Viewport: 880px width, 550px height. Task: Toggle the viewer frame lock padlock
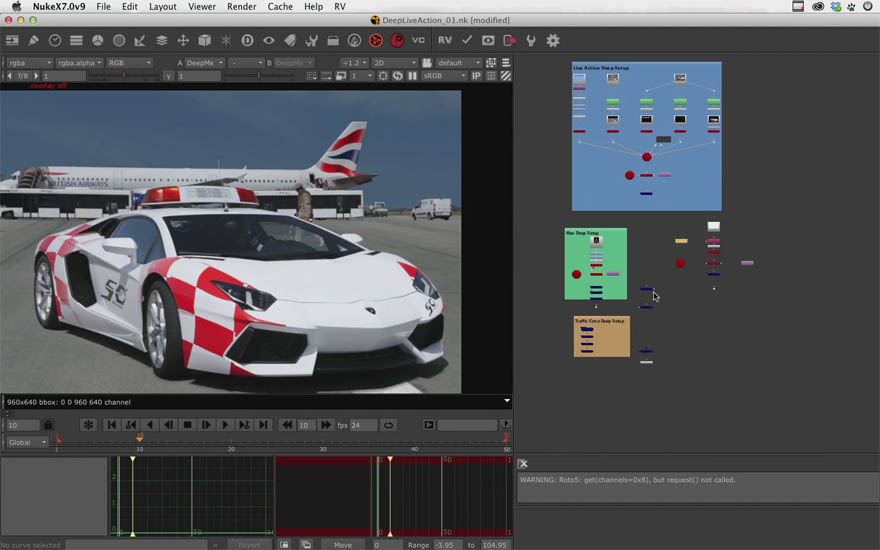coord(48,425)
